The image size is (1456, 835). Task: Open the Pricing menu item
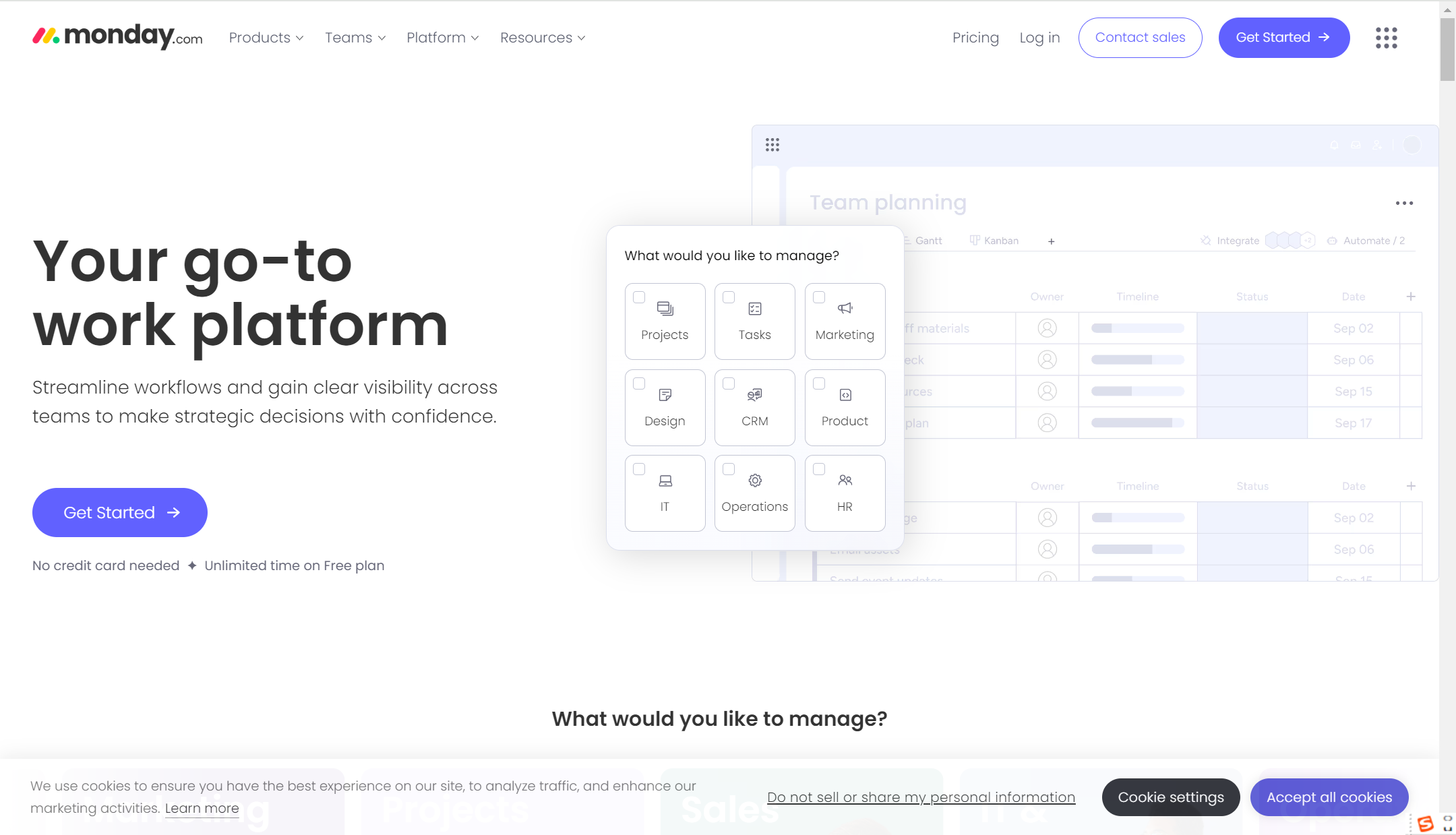(x=975, y=37)
